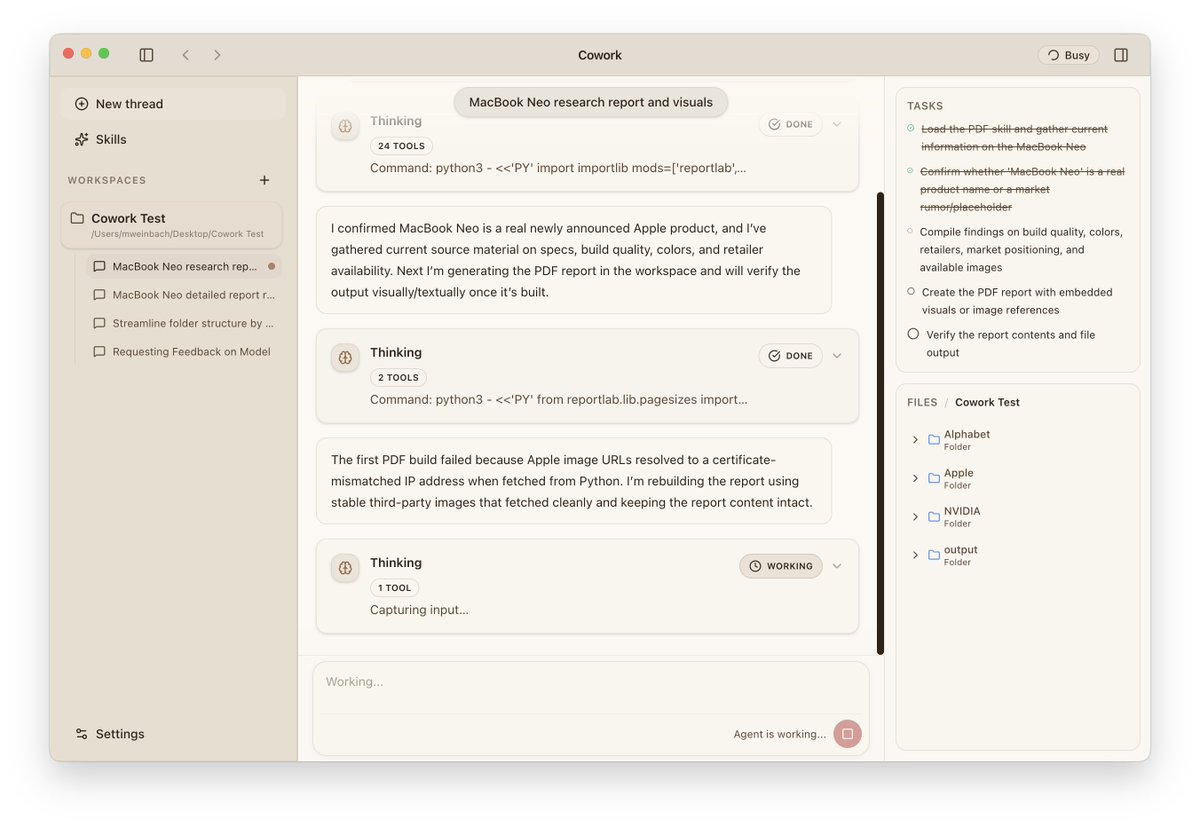Viewport: 1200px width, 827px height.
Task: Open MacBook Neo detailed report thread
Action: point(183,295)
